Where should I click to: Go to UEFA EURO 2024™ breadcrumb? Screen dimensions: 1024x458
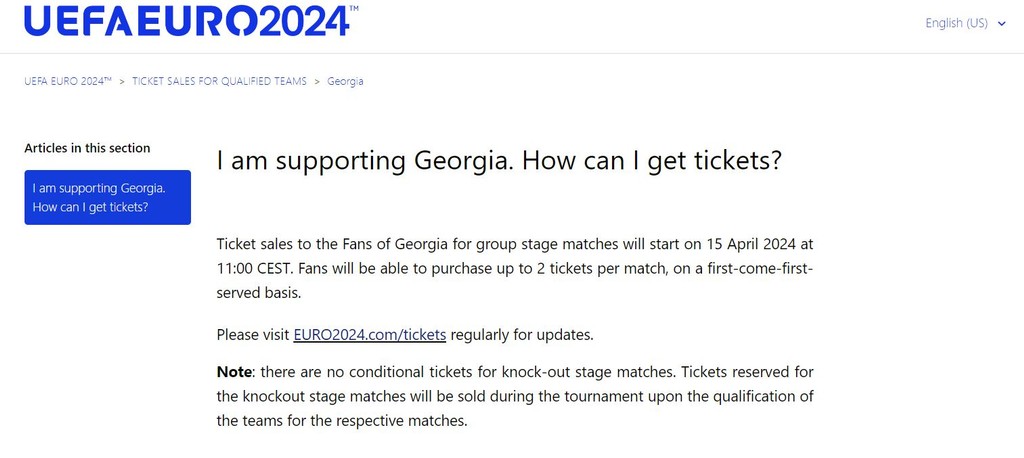pyautogui.click(x=68, y=82)
